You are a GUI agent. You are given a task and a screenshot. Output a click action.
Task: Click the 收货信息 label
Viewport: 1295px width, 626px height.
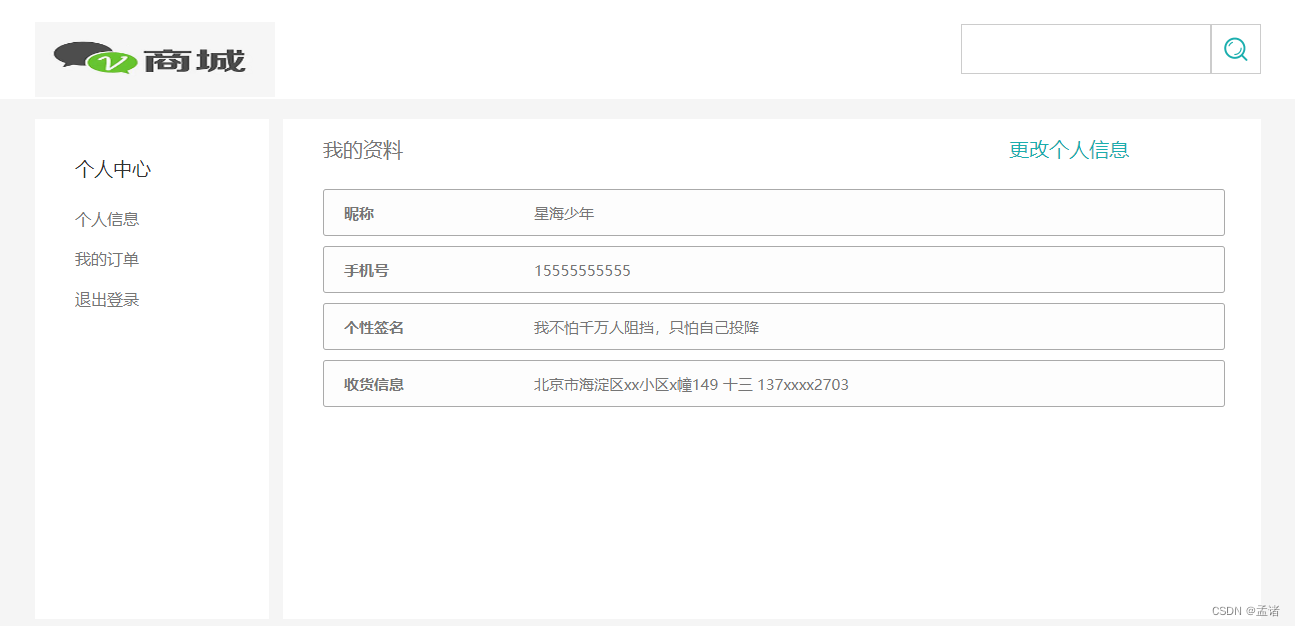coord(374,384)
